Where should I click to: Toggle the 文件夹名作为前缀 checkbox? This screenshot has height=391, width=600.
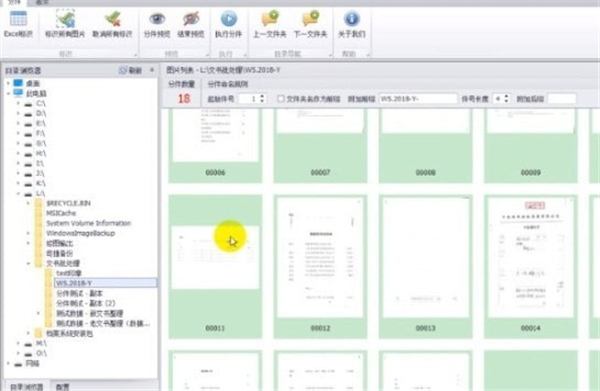pos(281,99)
